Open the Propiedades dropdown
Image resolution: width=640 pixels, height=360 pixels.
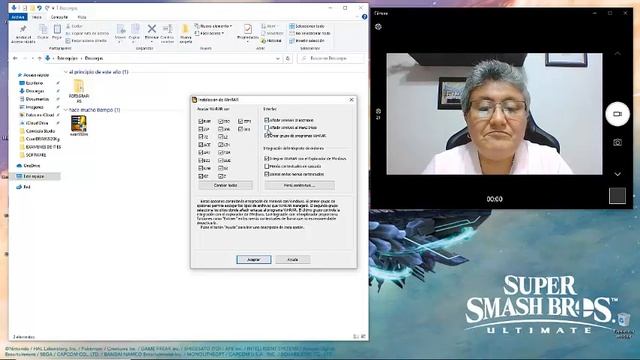(x=247, y=42)
